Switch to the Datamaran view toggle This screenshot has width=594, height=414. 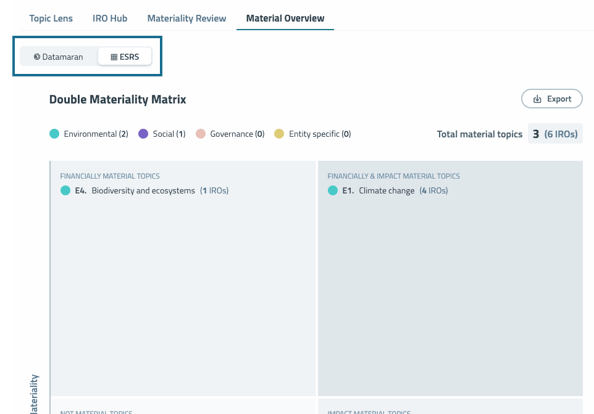pyautogui.click(x=58, y=57)
